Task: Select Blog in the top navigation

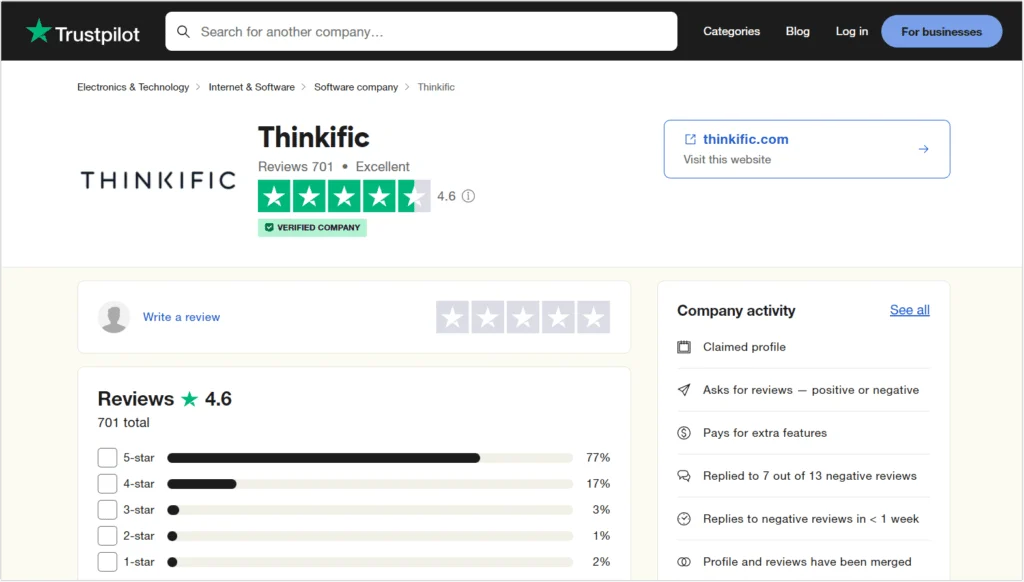Action: (797, 31)
